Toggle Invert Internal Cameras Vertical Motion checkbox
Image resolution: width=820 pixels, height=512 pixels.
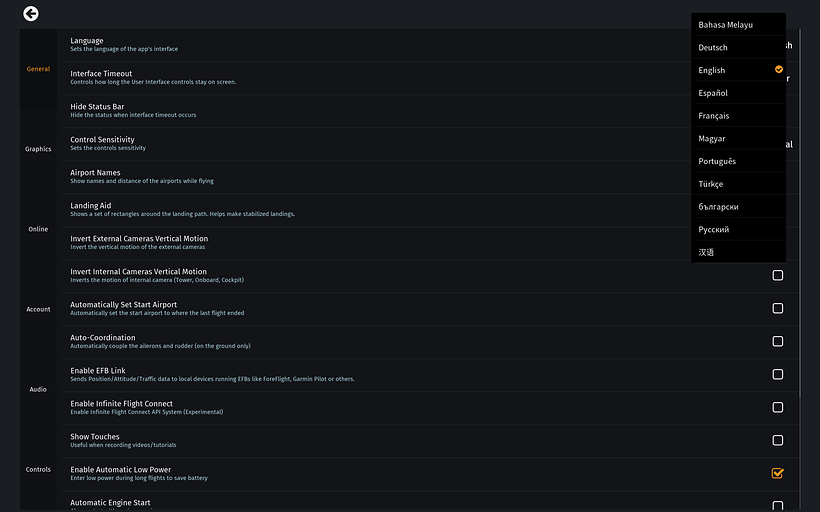point(777,275)
